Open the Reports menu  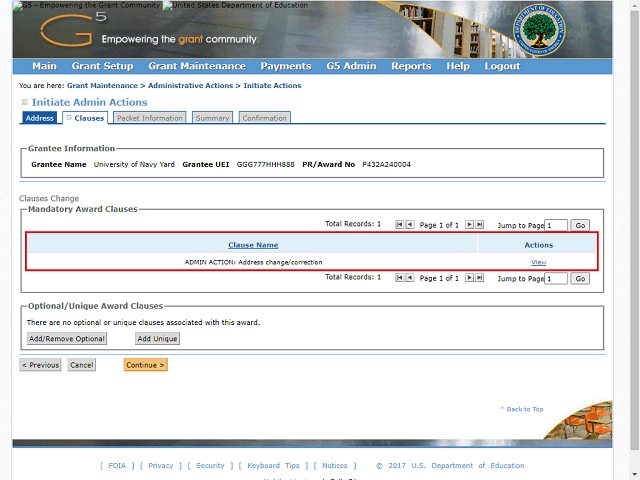pos(411,66)
